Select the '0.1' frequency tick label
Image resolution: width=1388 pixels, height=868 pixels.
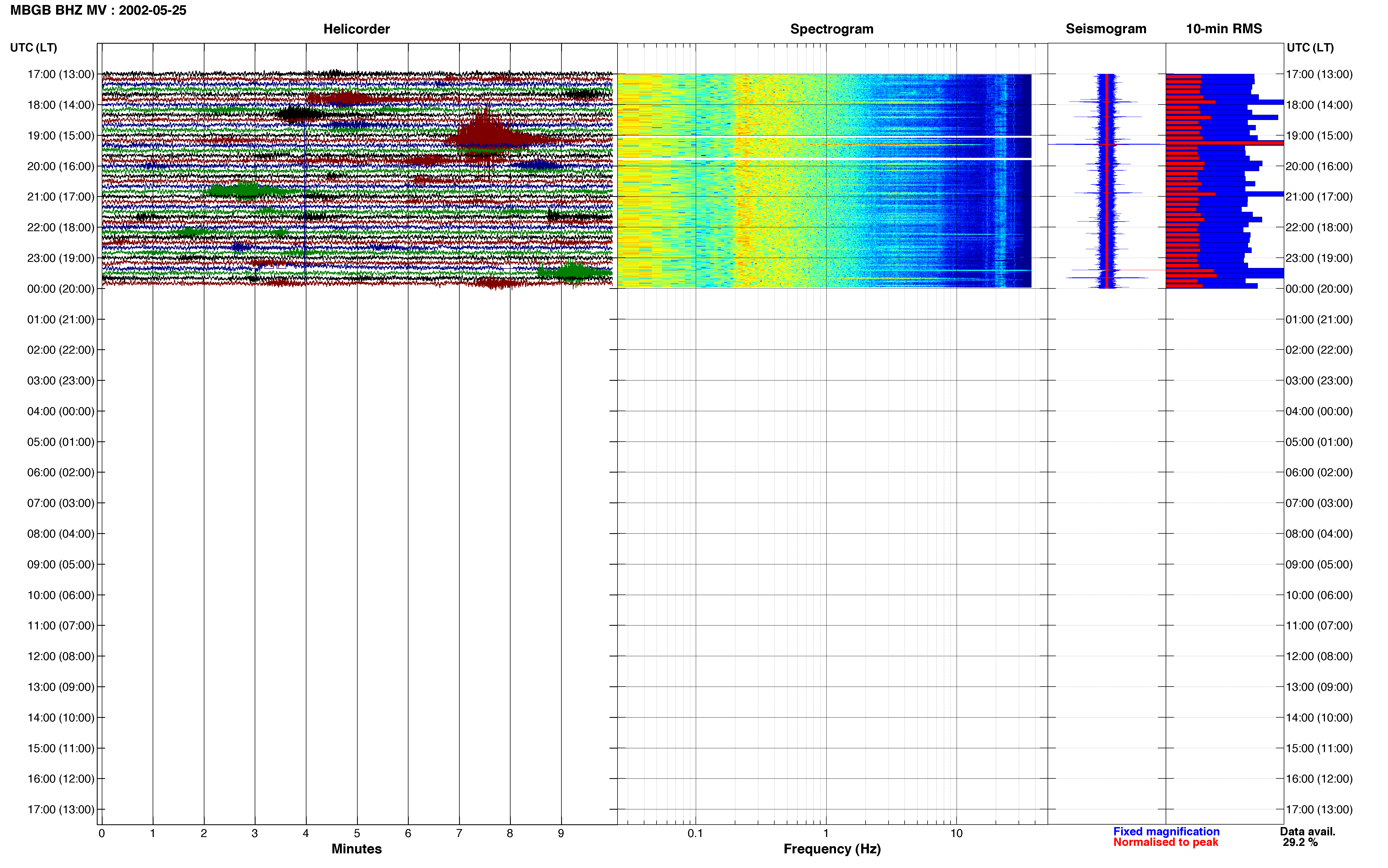695,833
